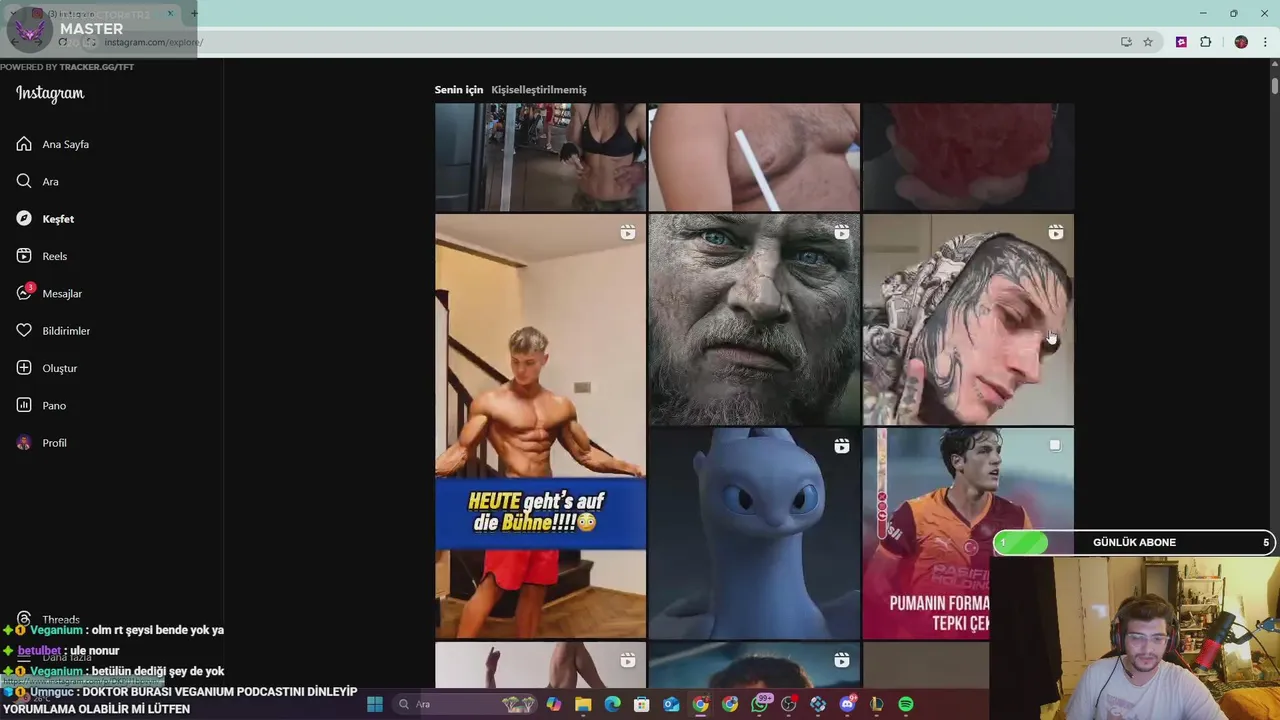Open Ana Sayfa home icon in sidebar
This screenshot has width=1280, height=720.
point(24,144)
